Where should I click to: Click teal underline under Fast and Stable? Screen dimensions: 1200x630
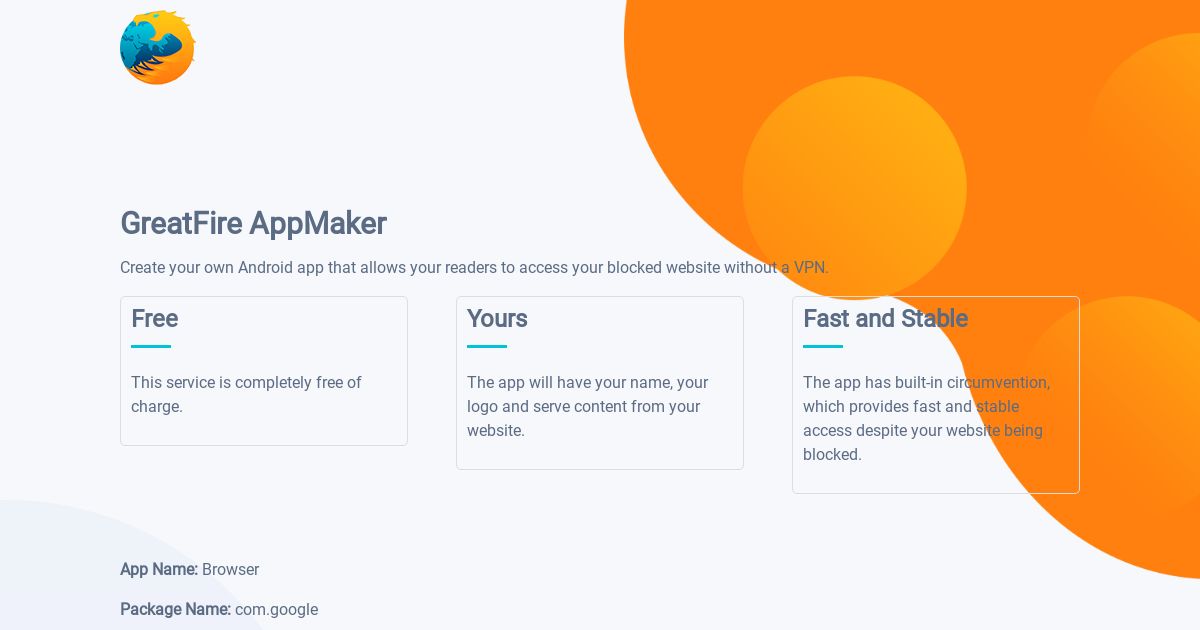(x=823, y=347)
